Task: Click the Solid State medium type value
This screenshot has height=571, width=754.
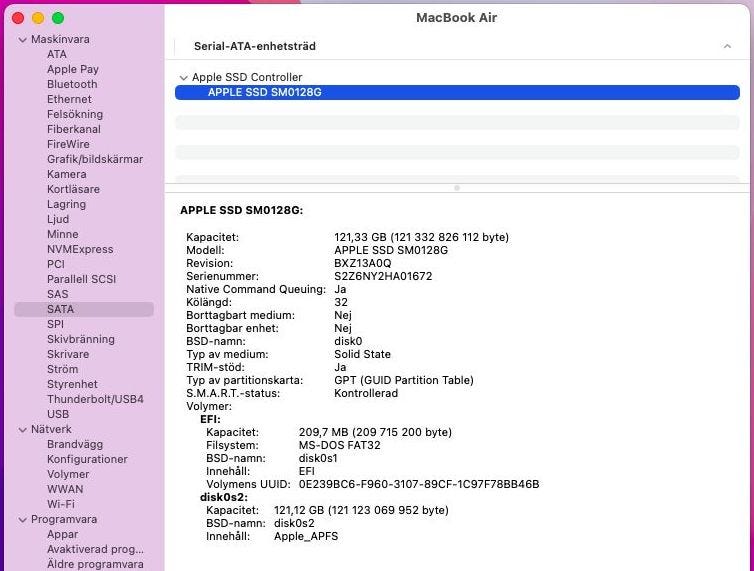Action: click(362, 354)
